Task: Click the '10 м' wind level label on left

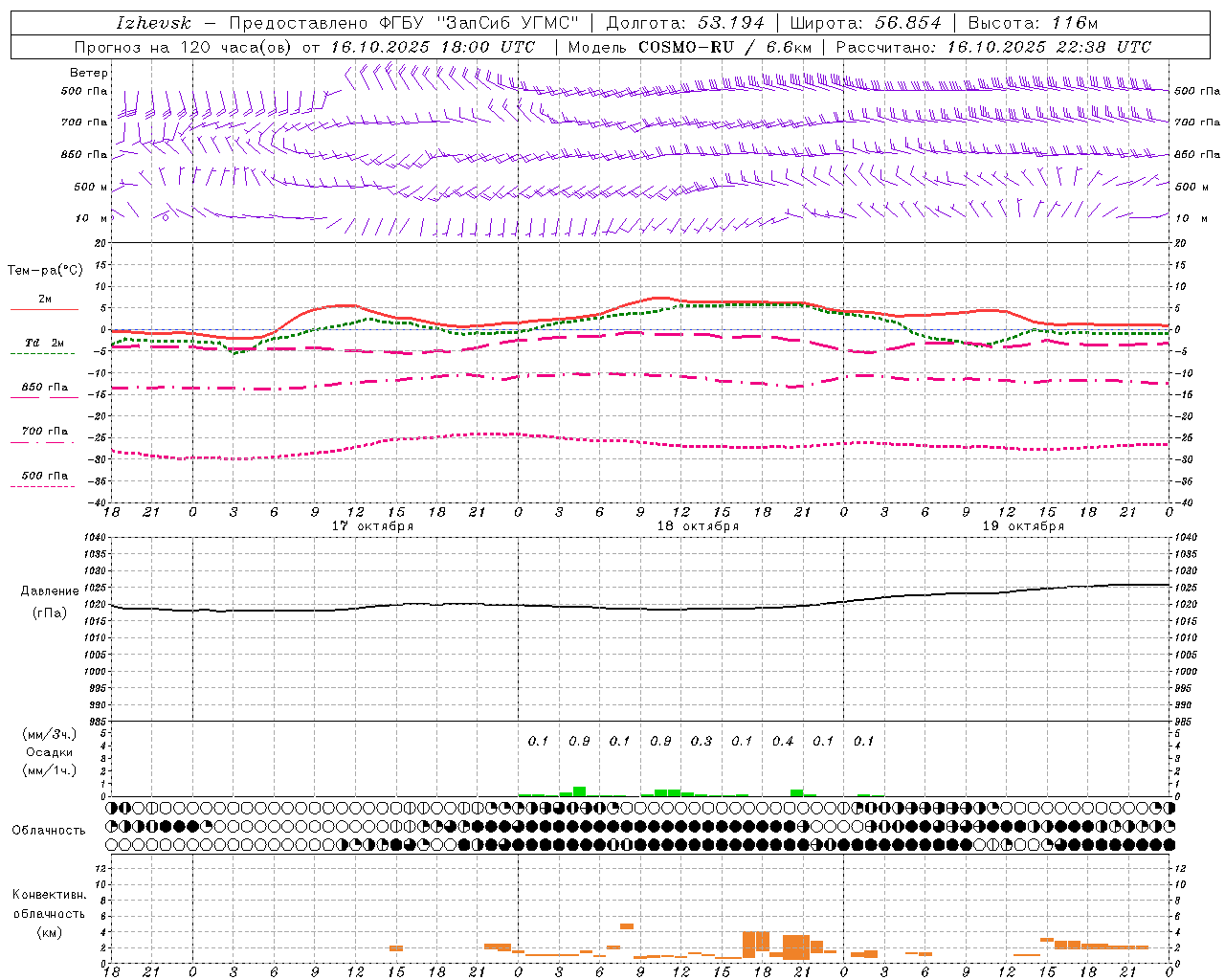Action: (92, 218)
